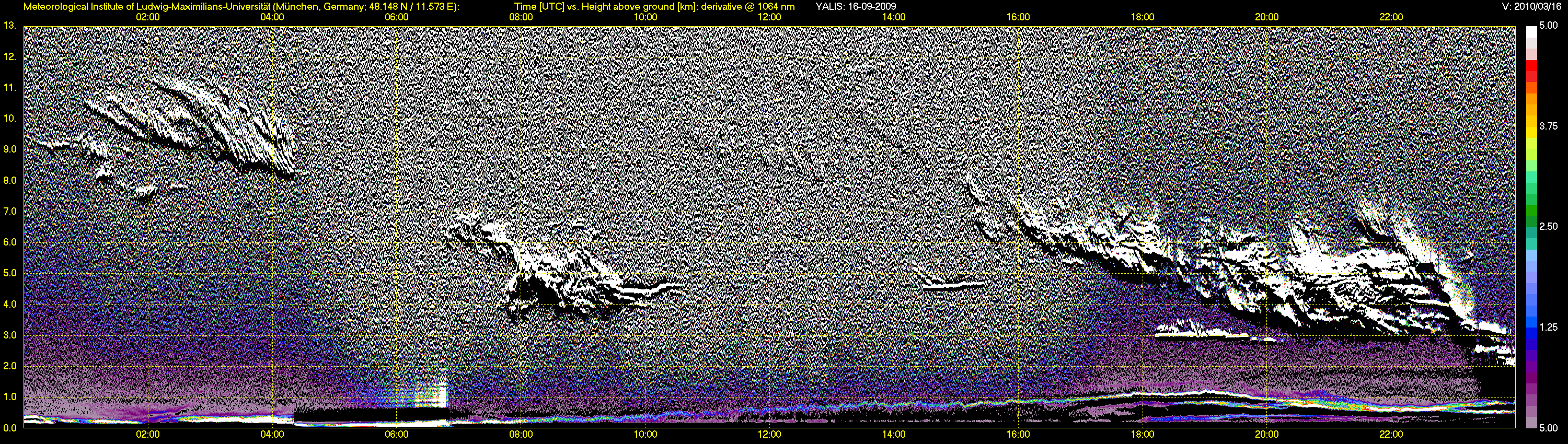
Task: Click the "4.0" height axis label
Action: click(x=10, y=304)
